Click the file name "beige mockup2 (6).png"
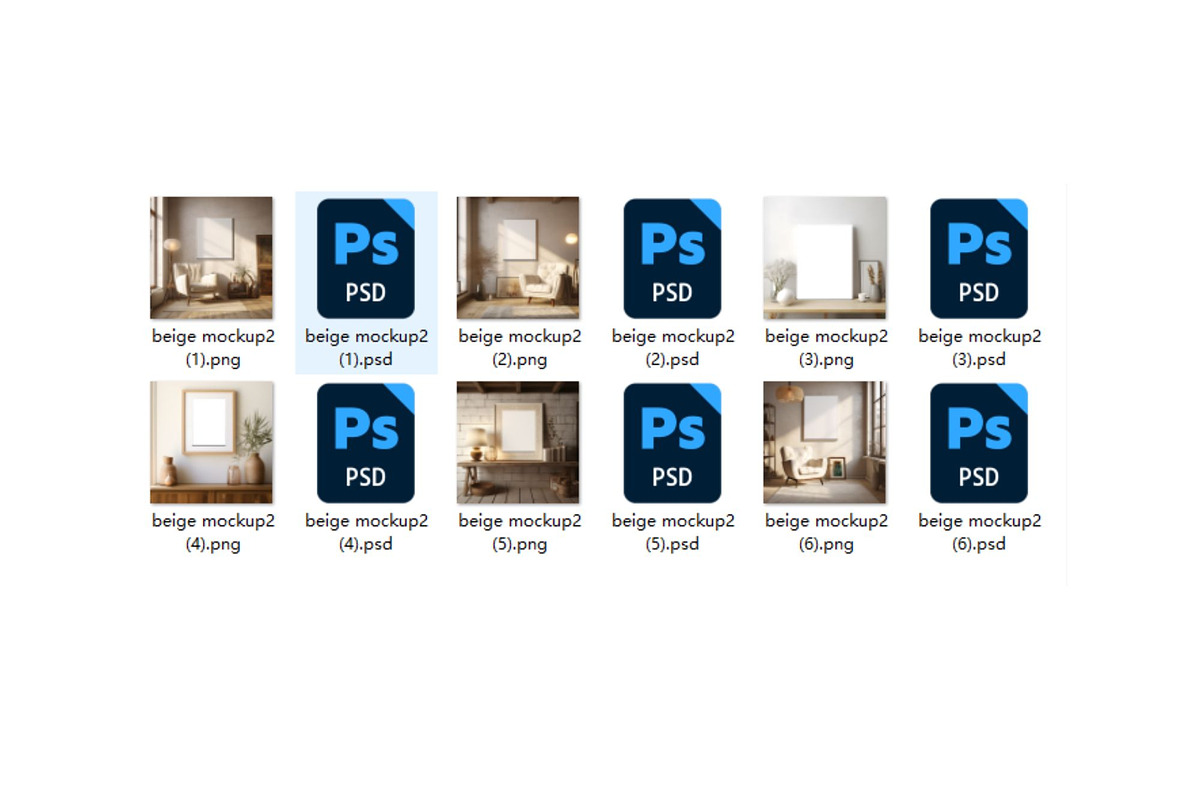This screenshot has height=800, width=1200. [826, 533]
